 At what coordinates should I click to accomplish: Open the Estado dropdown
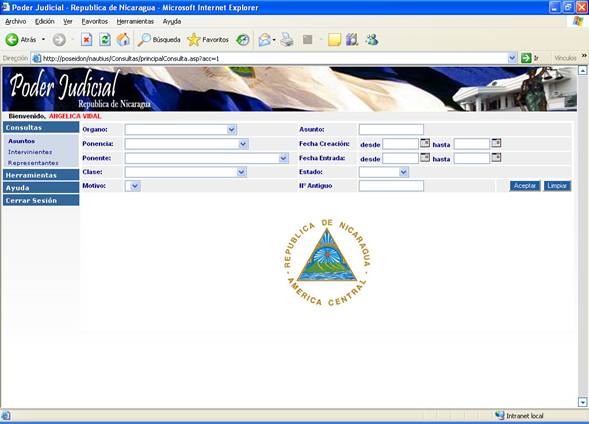pos(404,172)
